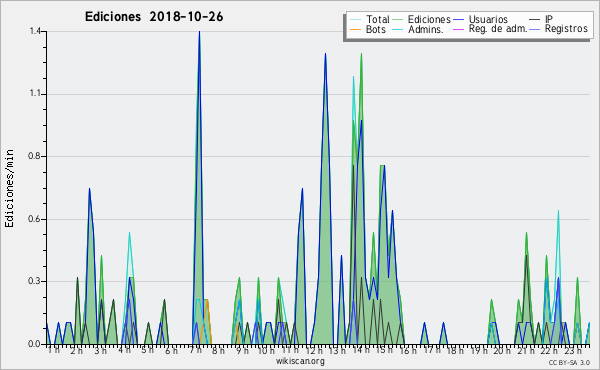Click the cyan Total legend line swatch
Image resolution: width=600 pixels, height=370 pixels.
click(355, 20)
